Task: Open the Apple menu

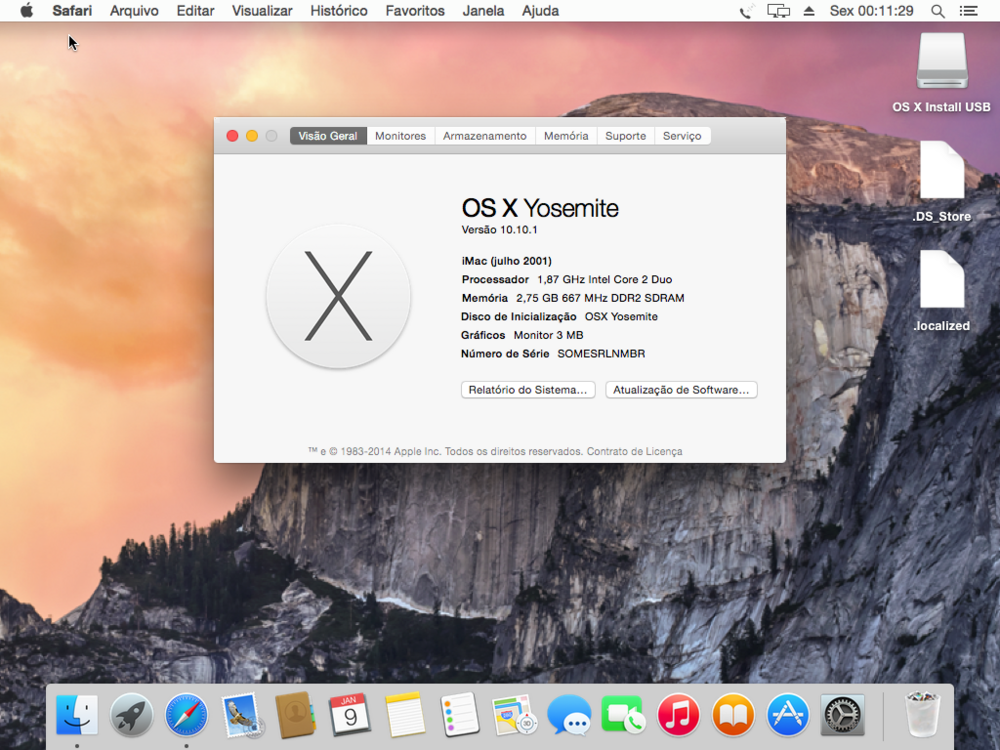Action: point(26,11)
